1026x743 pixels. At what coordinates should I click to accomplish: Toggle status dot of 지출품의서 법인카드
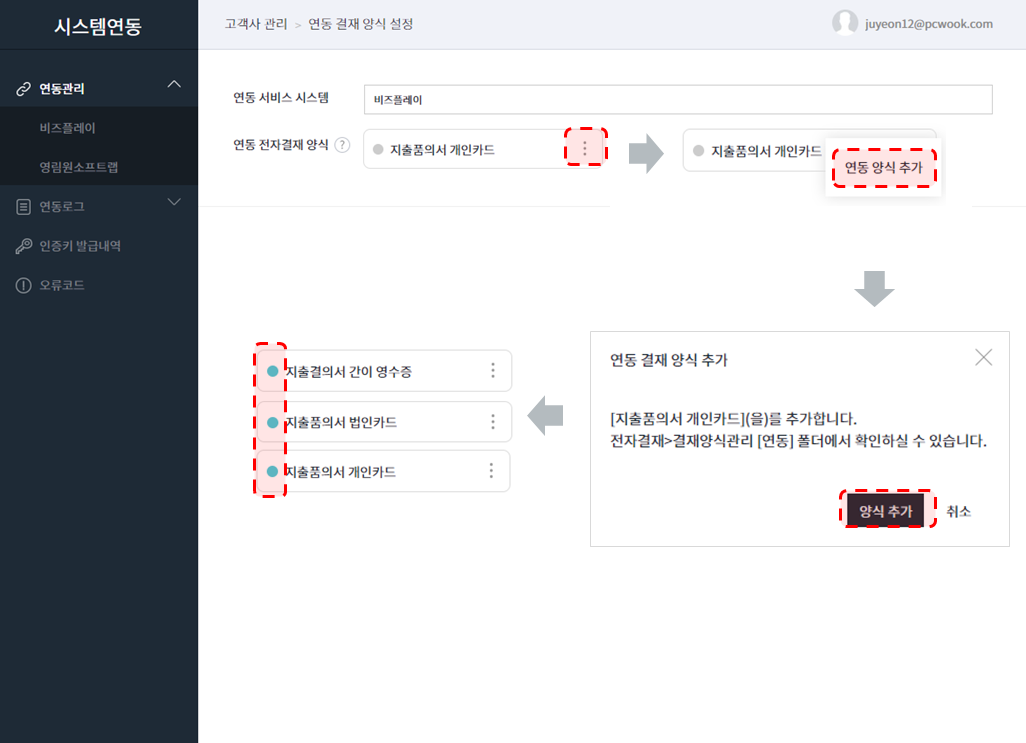coord(272,423)
